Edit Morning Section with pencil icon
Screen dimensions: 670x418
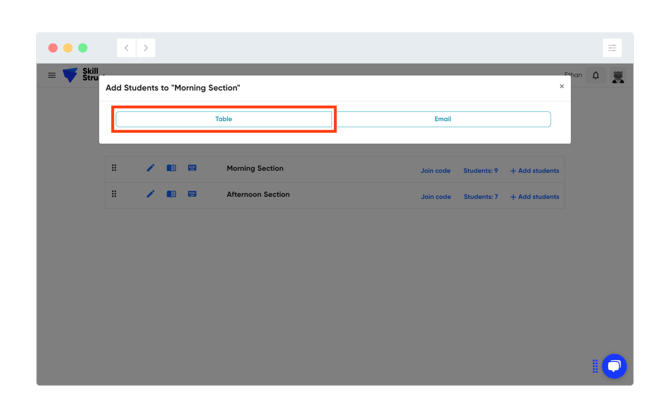[150, 168]
